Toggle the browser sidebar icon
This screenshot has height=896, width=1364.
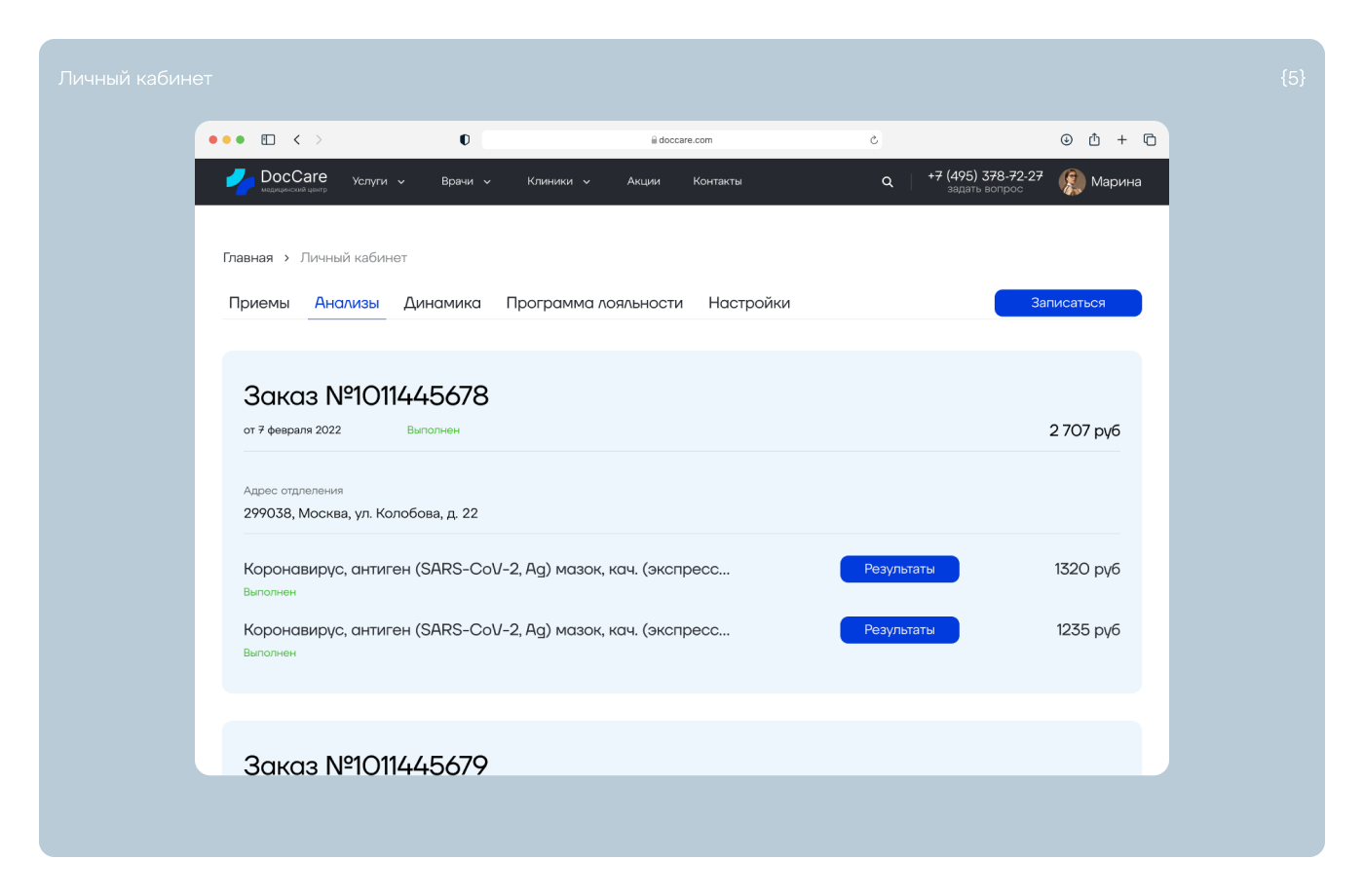(268, 140)
